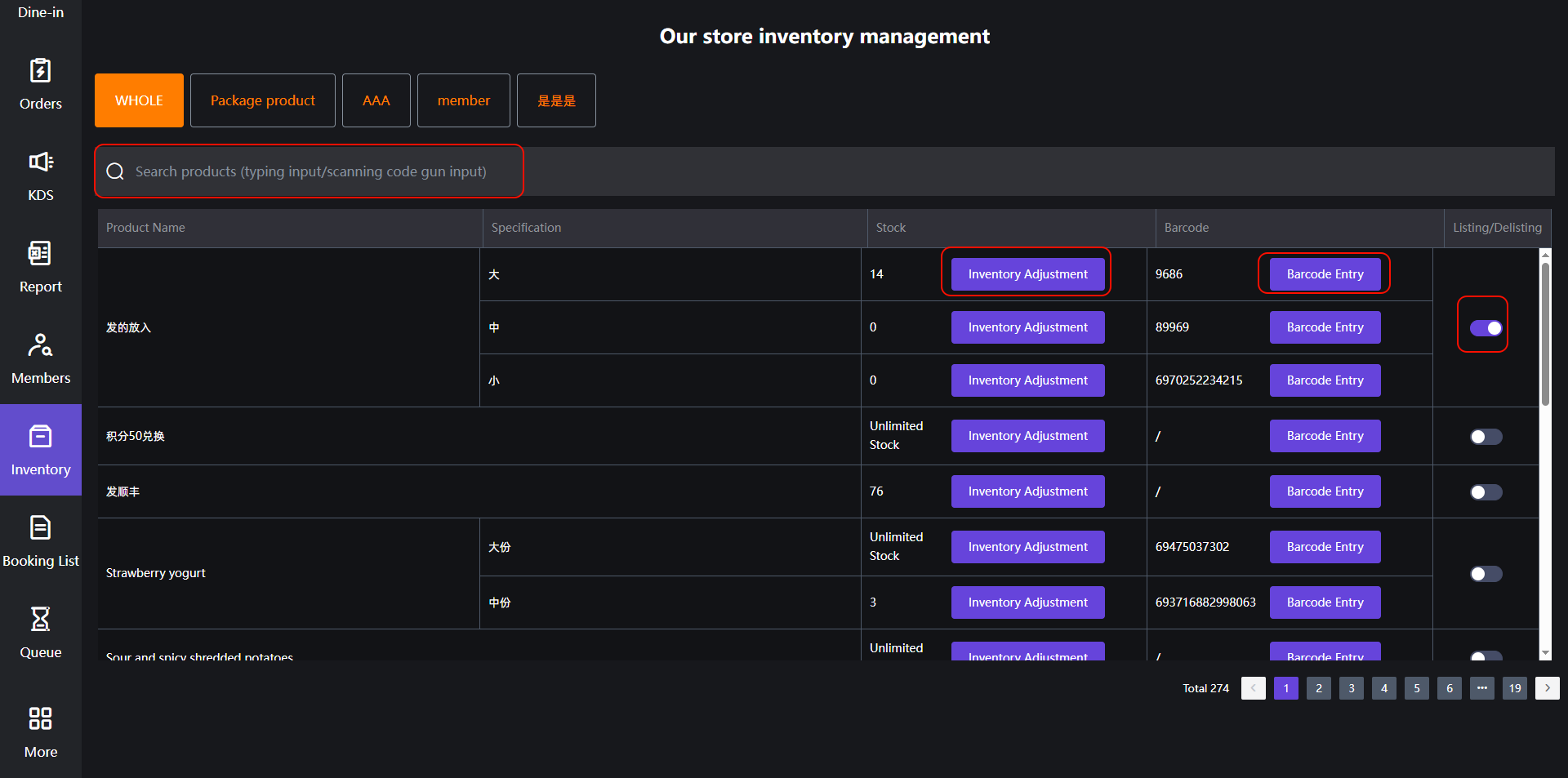Open the Orders icon in sidebar

coord(40,72)
